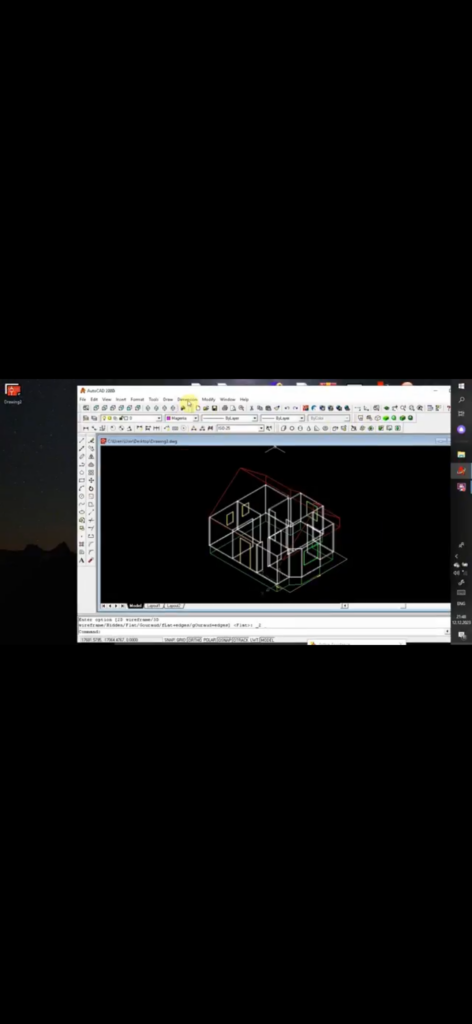Toggle ORTHO mode in status bar

(193, 640)
